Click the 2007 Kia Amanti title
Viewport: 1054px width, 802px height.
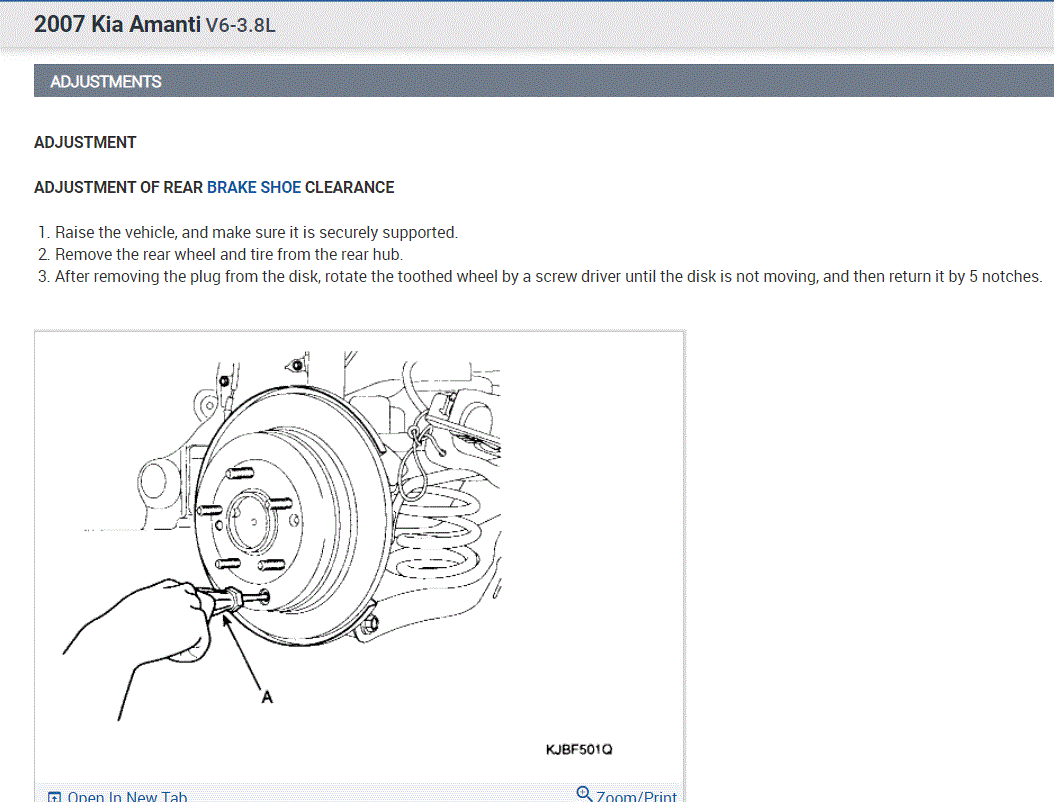[x=117, y=24]
